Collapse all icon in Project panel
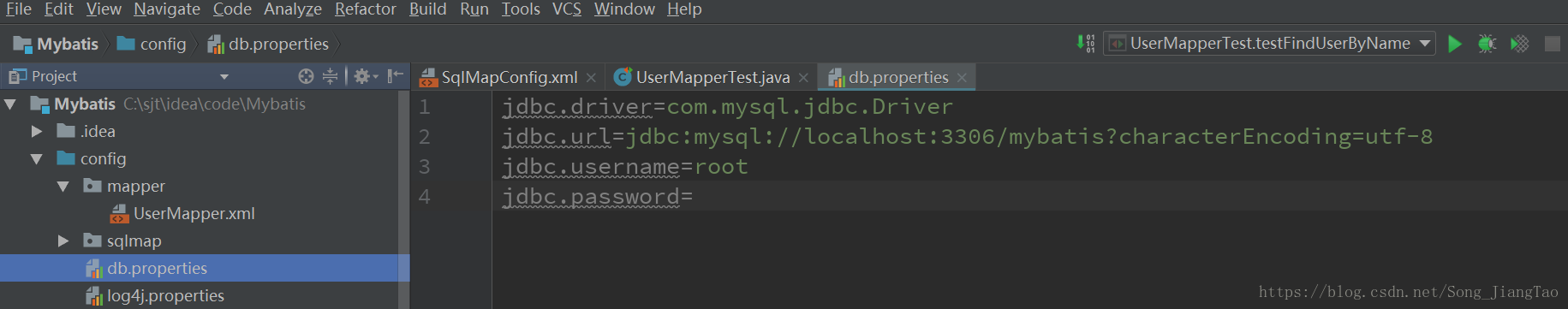The image size is (1568, 309). pos(330,76)
